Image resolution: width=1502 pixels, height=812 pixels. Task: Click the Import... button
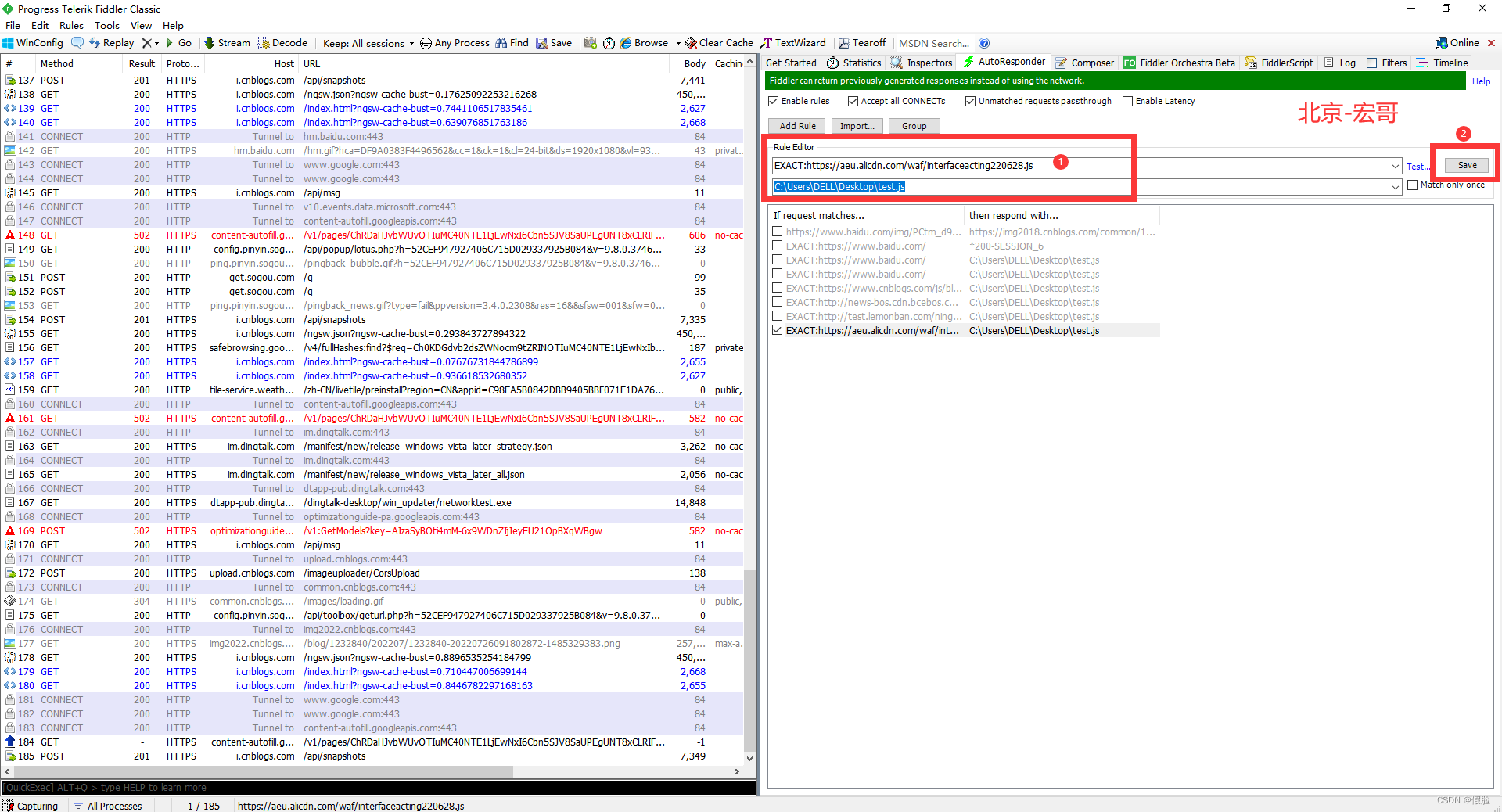click(x=857, y=126)
